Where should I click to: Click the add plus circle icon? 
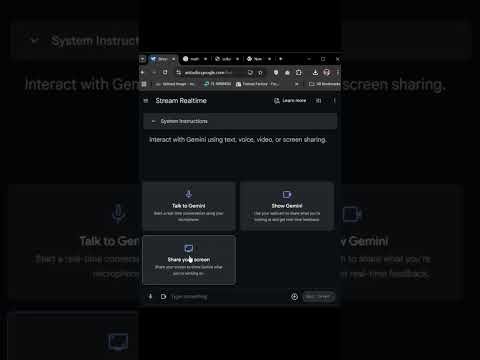pyautogui.click(x=294, y=296)
